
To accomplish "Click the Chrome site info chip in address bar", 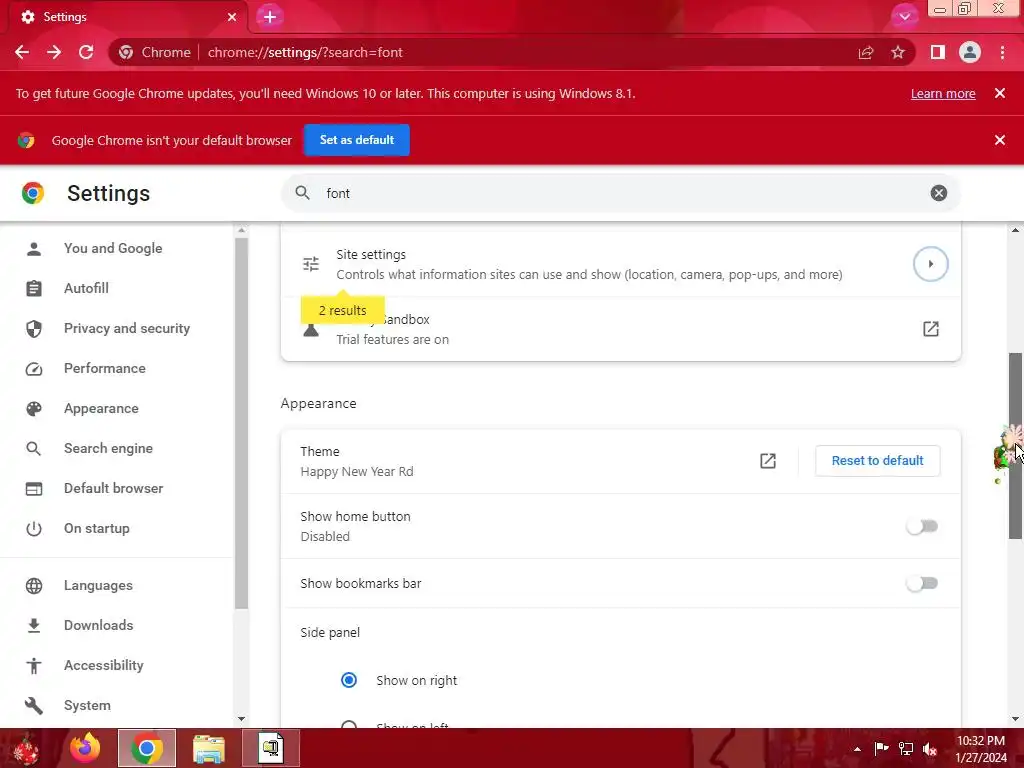I will click(x=155, y=52).
